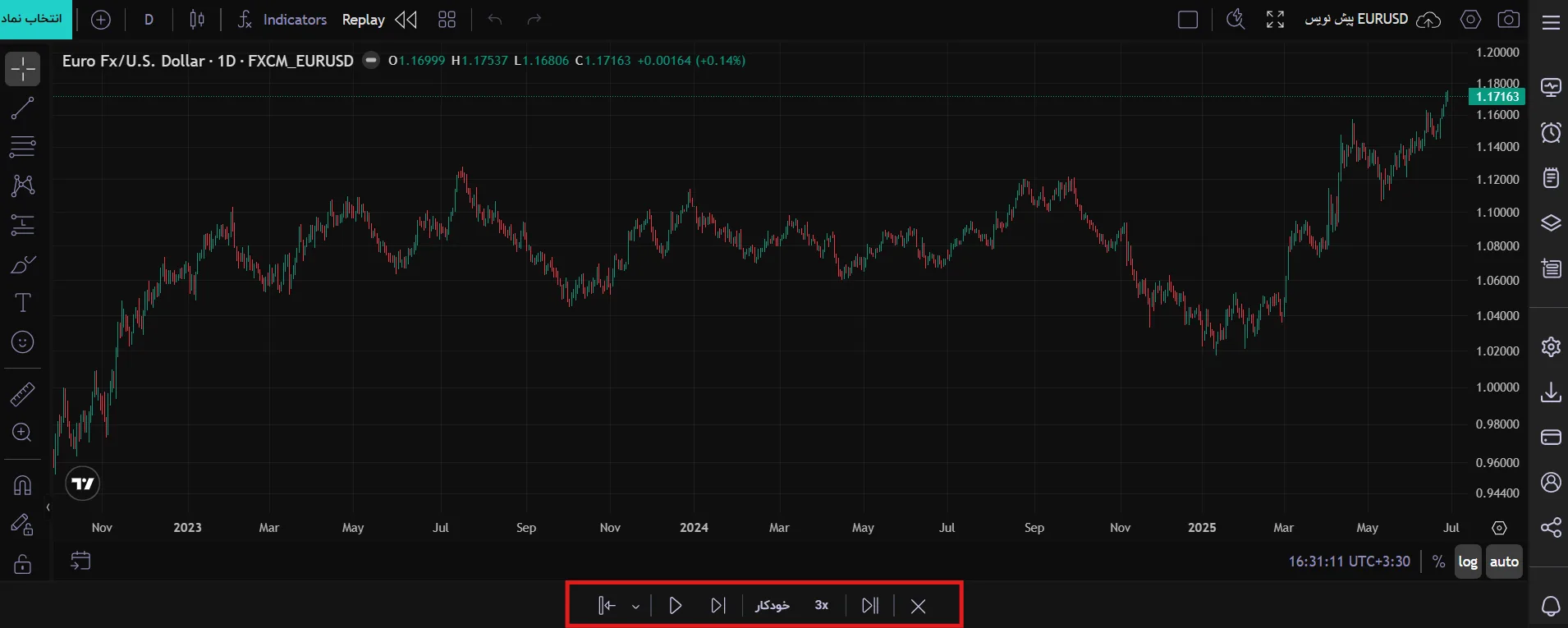This screenshot has width=1568, height=628.
Task: Click the 1.17163 current price label
Action: coord(1497,97)
